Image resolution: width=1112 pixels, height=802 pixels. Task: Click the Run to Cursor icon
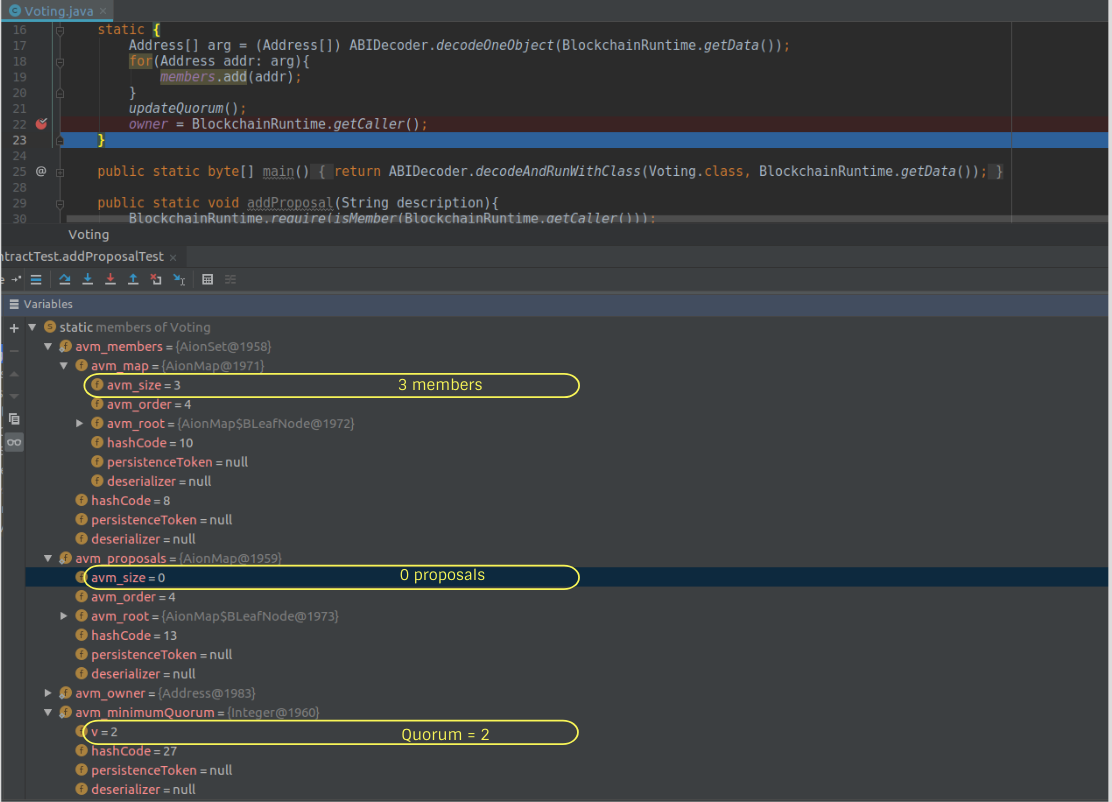[179, 279]
